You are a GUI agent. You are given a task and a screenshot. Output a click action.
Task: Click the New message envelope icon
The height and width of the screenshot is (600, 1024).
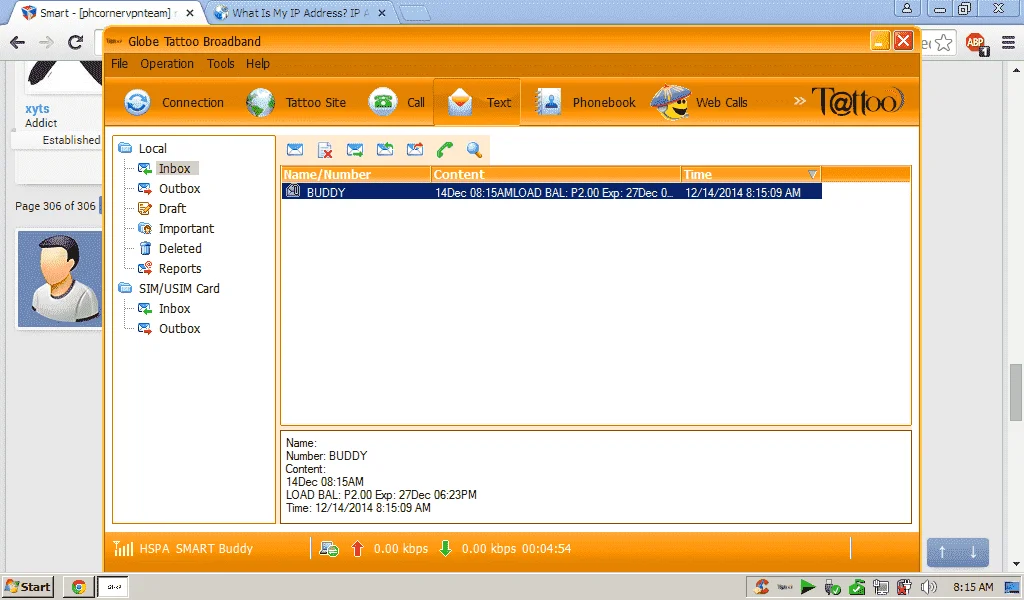point(295,150)
